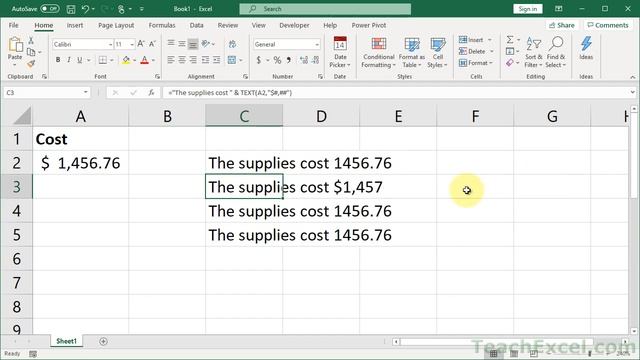640x360 pixels.
Task: Click the New Sheet plus button
Action: point(103,341)
